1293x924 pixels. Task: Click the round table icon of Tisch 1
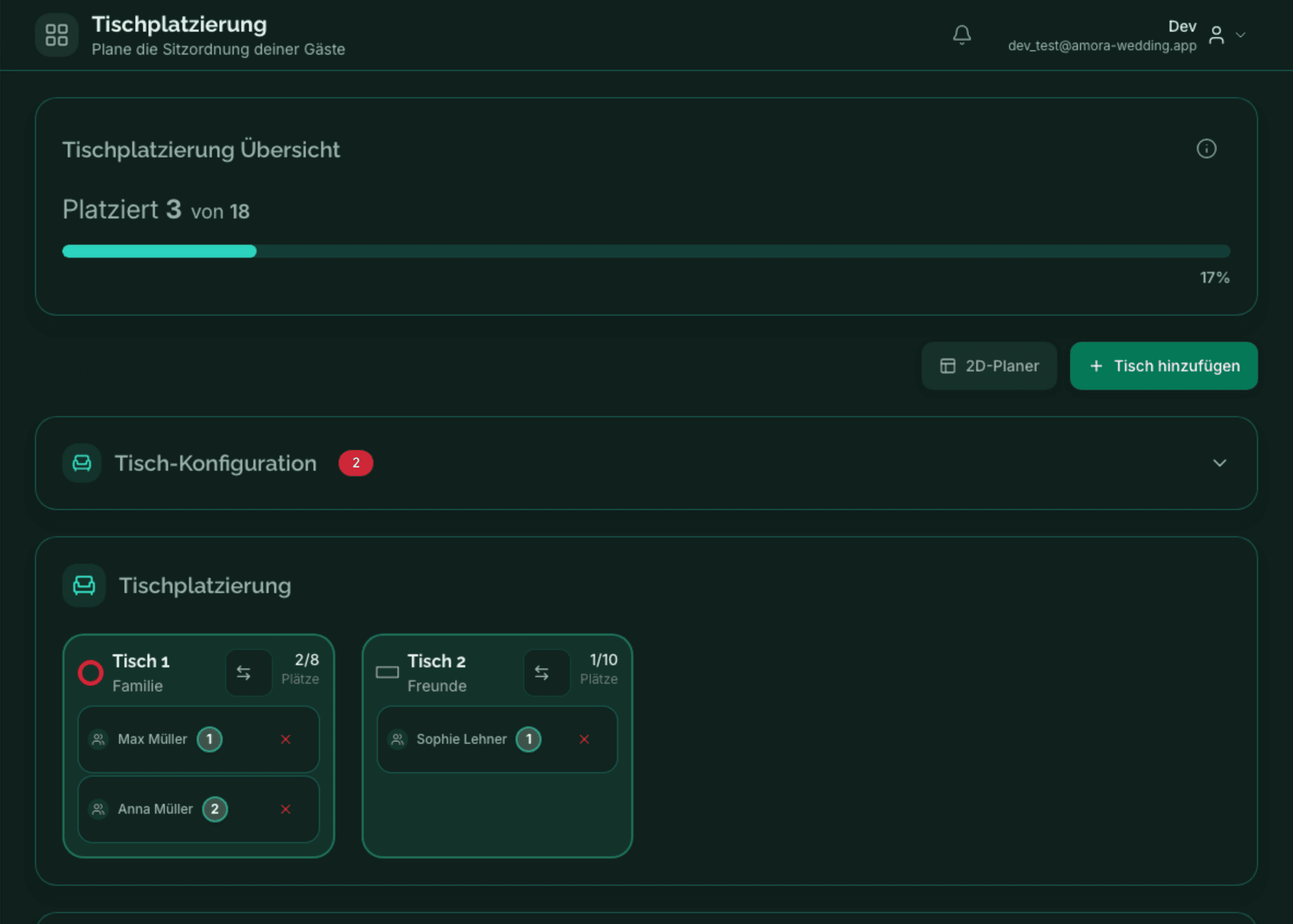click(91, 672)
